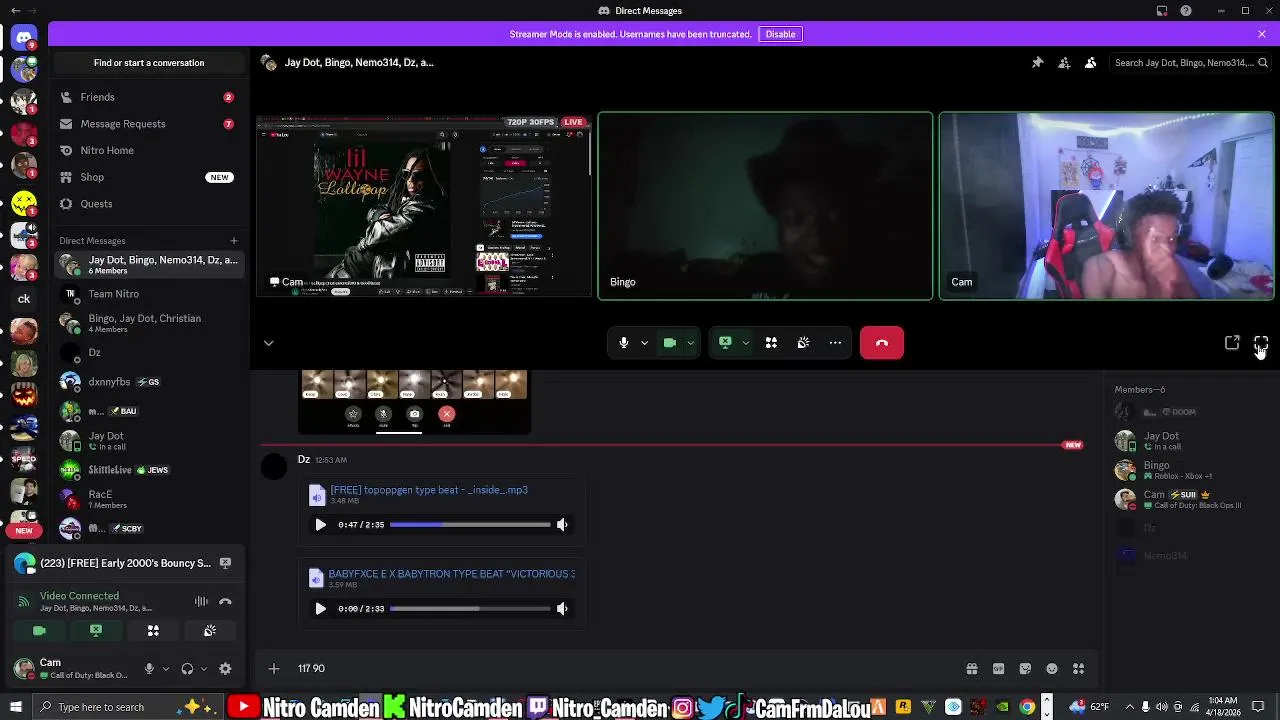This screenshot has height=720, width=1280.
Task: Disable Streamer Mode from the banner
Action: (x=780, y=34)
